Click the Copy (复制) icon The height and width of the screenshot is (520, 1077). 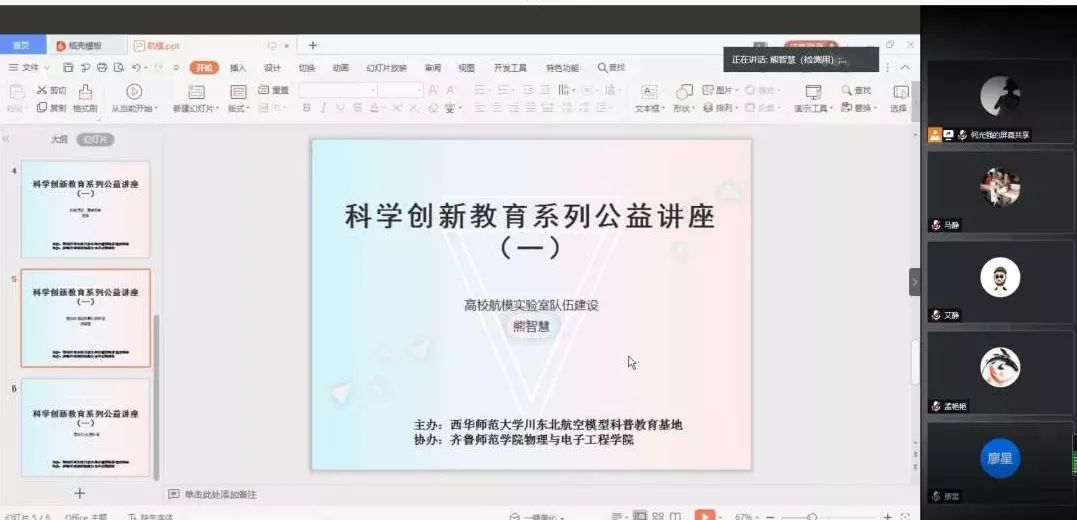(51, 108)
